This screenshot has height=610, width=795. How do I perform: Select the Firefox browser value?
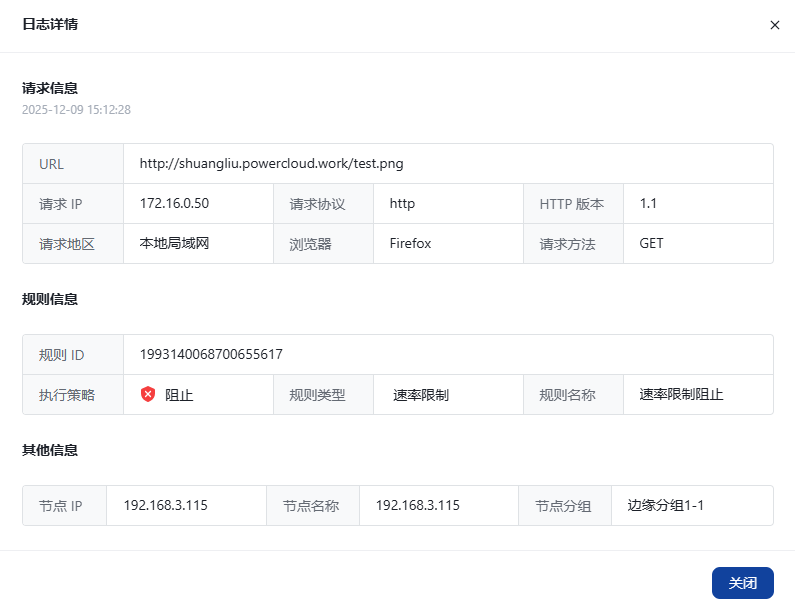tap(410, 243)
